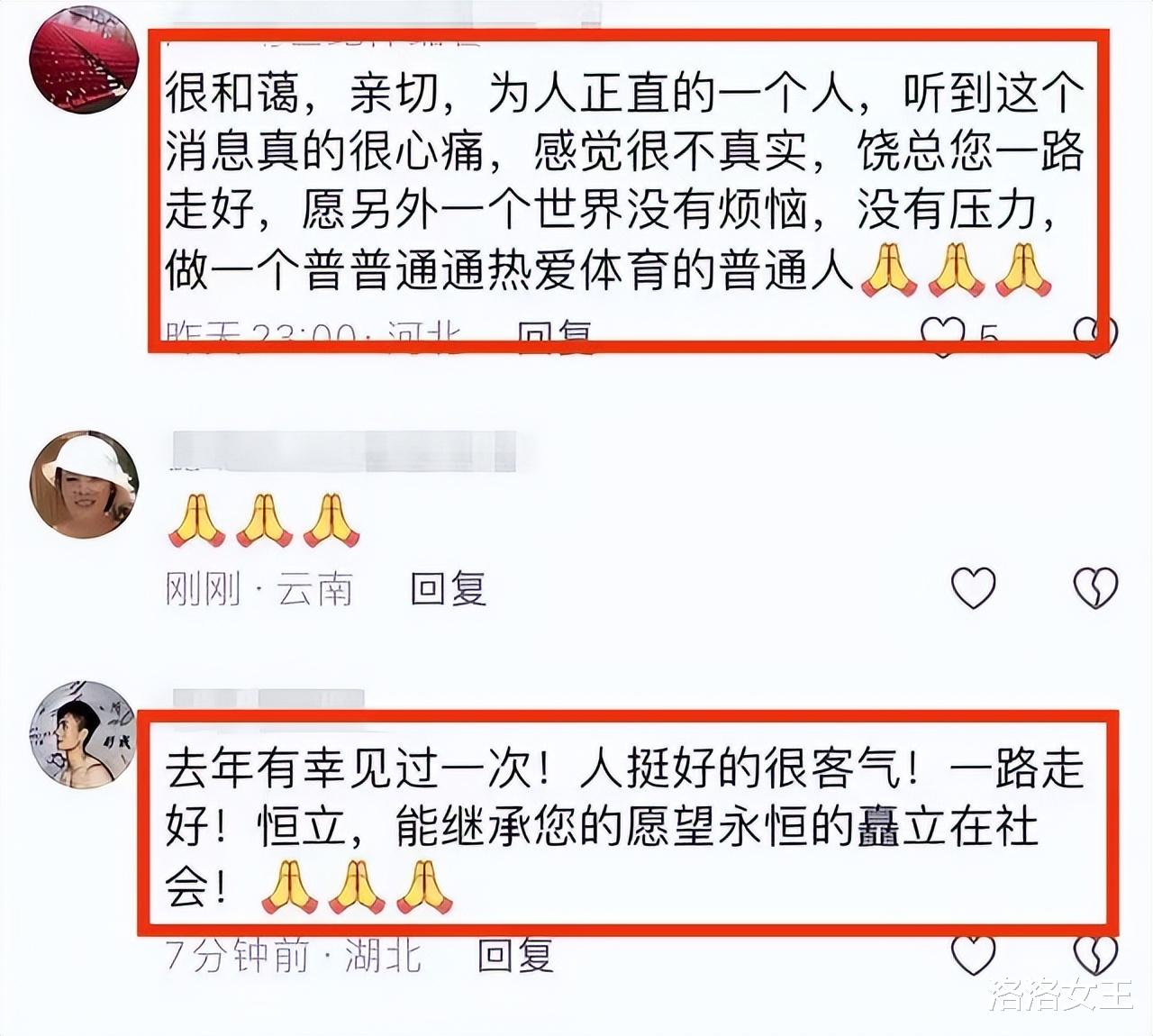Tap the 7分钟前 · 湖北 timestamp
Viewport: 1153px width, 1036px height.
[x=293, y=956]
